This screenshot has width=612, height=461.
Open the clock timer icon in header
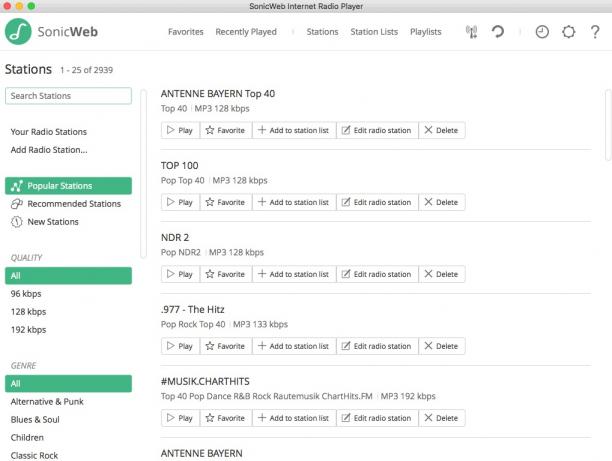[542, 32]
